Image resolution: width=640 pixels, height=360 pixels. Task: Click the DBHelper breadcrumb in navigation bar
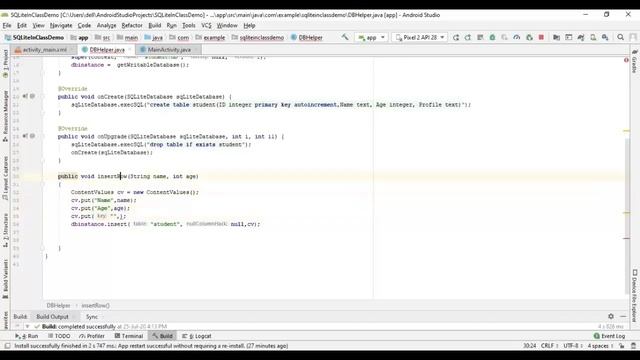coord(310,37)
